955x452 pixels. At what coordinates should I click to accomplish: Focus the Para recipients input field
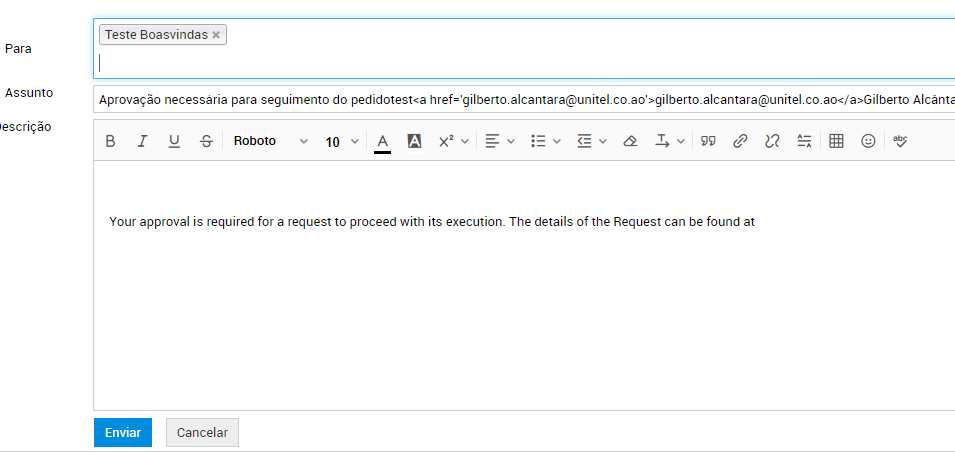tap(524, 49)
